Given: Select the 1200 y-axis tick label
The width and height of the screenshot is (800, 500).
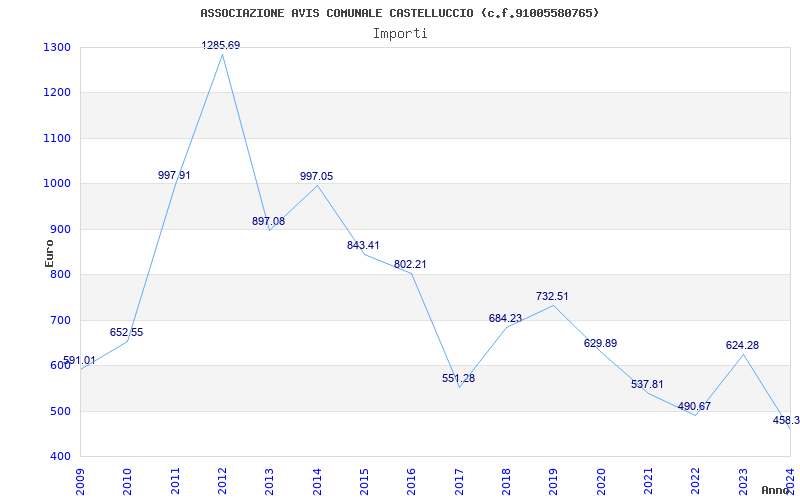Looking at the screenshot, I should (58, 93).
